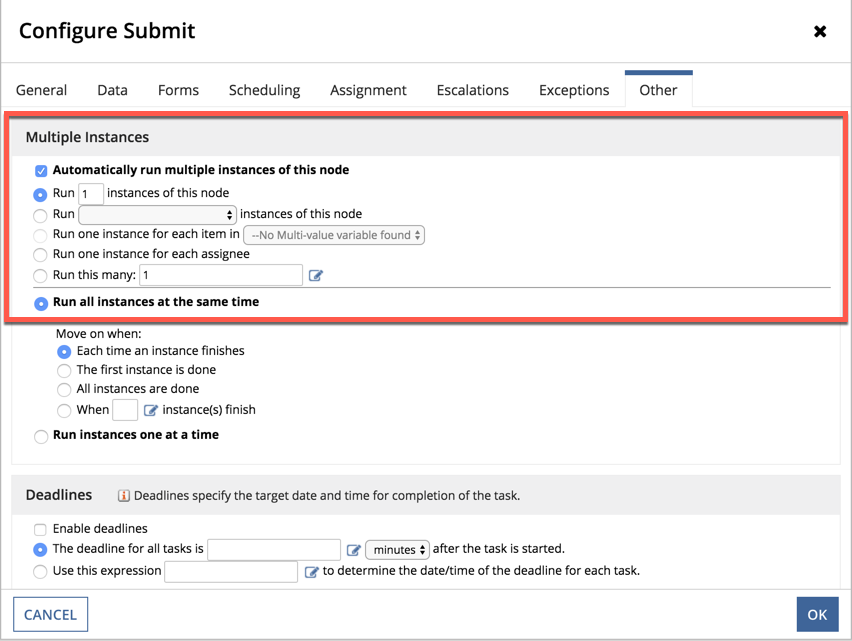This screenshot has height=641, width=852.
Task: Go to the Escalations tab
Action: pyautogui.click(x=473, y=90)
